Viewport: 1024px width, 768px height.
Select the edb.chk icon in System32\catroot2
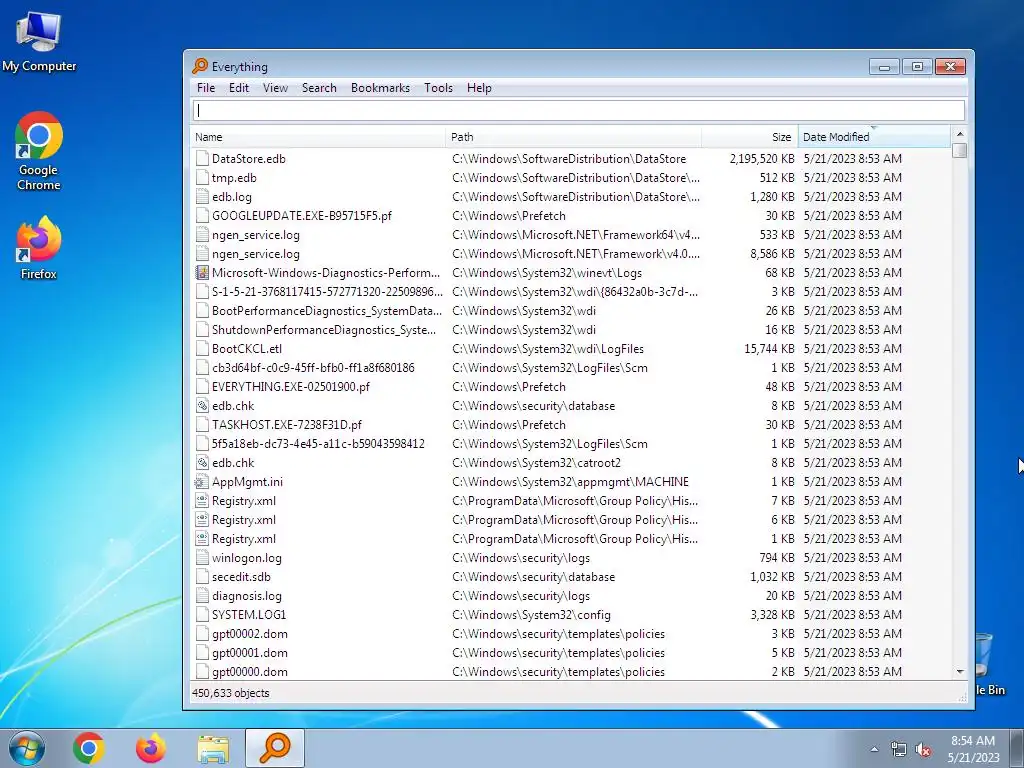202,462
